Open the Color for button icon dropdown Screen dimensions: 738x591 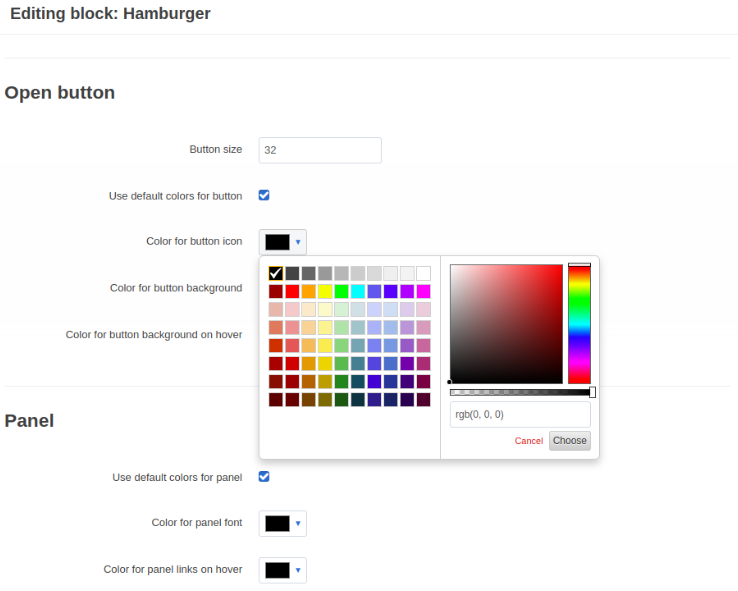coord(282,242)
